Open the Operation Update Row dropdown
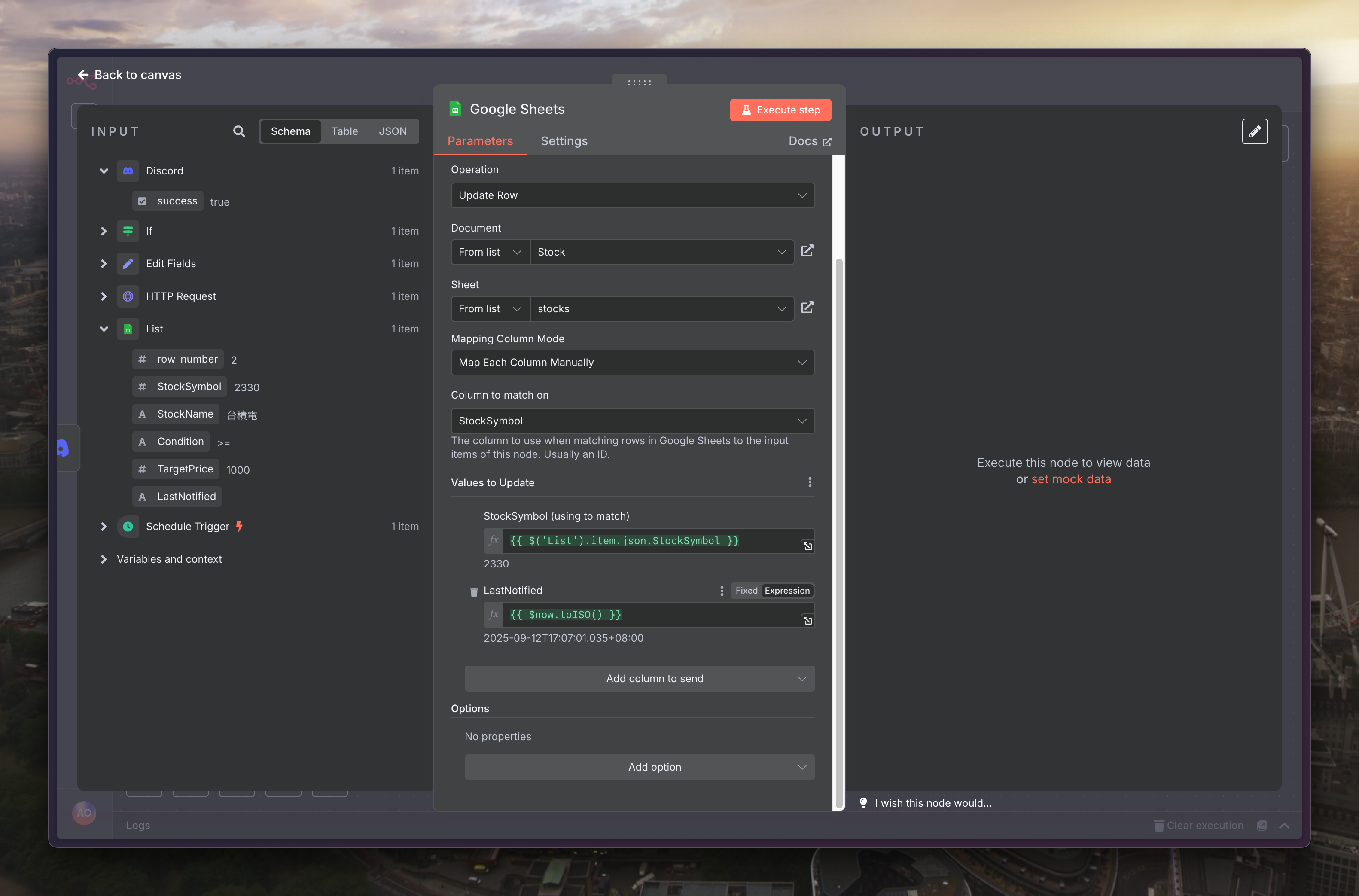Viewport: 1359px width, 896px height. (632, 195)
